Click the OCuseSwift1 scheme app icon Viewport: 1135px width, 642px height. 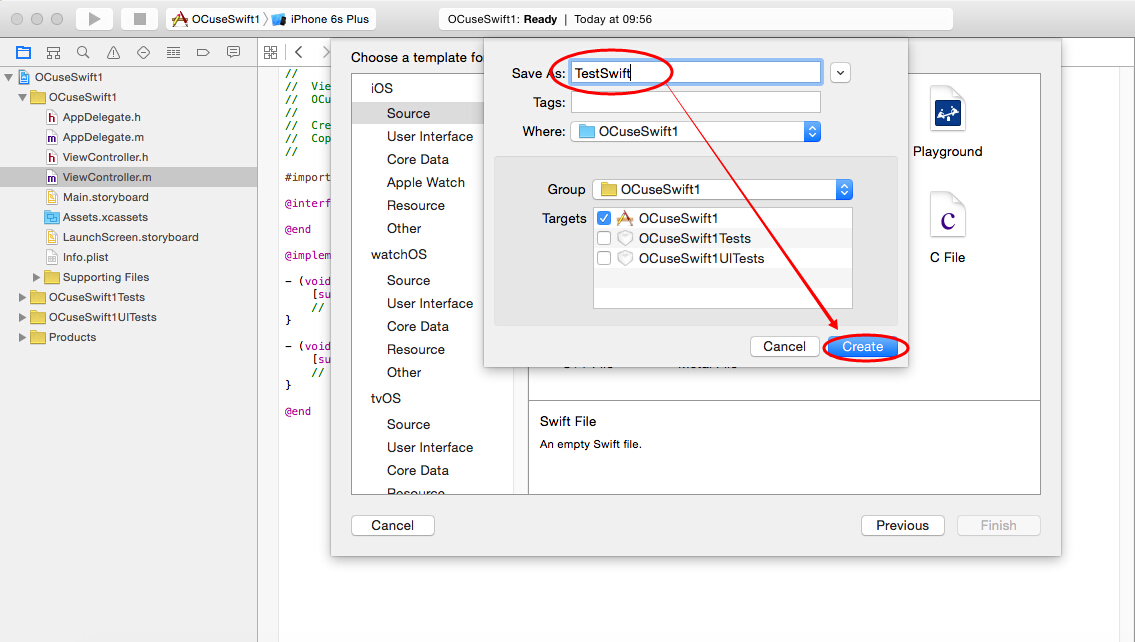180,19
